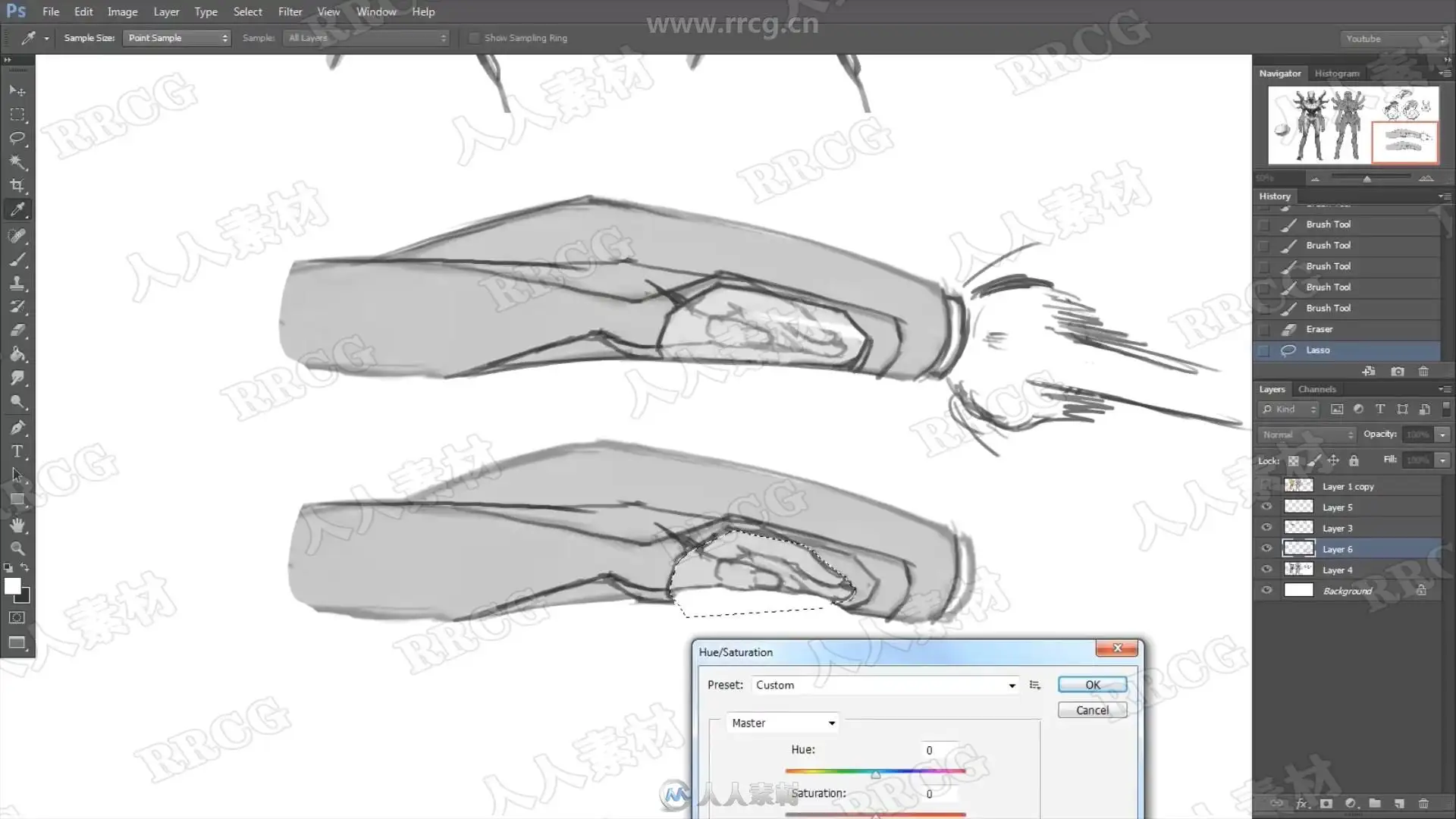The height and width of the screenshot is (819, 1456).
Task: Click OK in Hue/Saturation dialog
Action: coord(1092,685)
